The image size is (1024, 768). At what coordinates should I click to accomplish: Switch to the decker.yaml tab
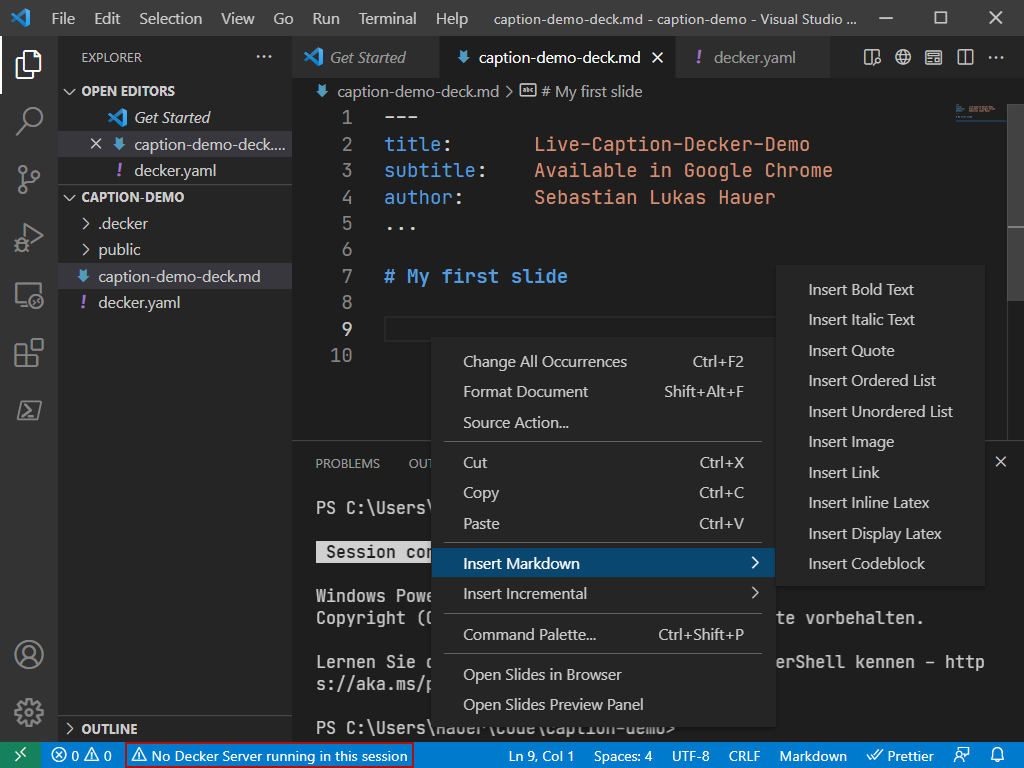point(753,58)
